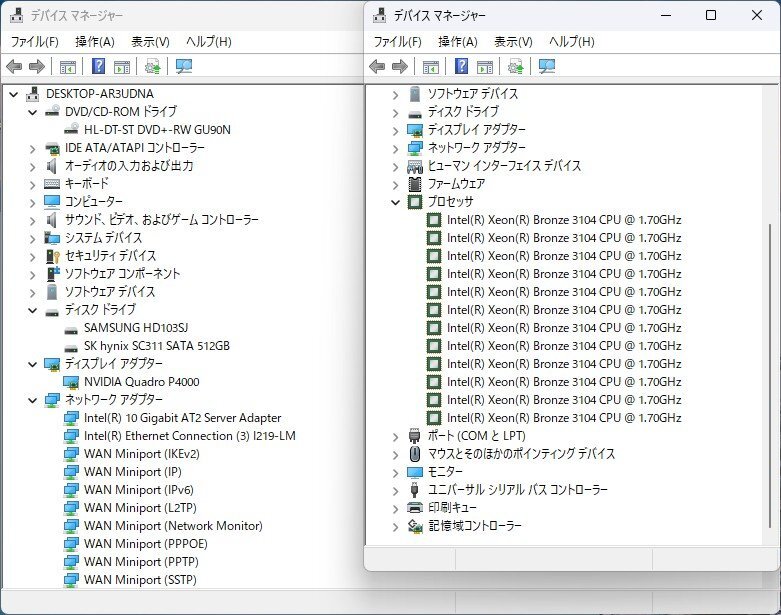
Task: Collapse the DESKTOP-AR3UDNA root node
Action: tap(14, 94)
